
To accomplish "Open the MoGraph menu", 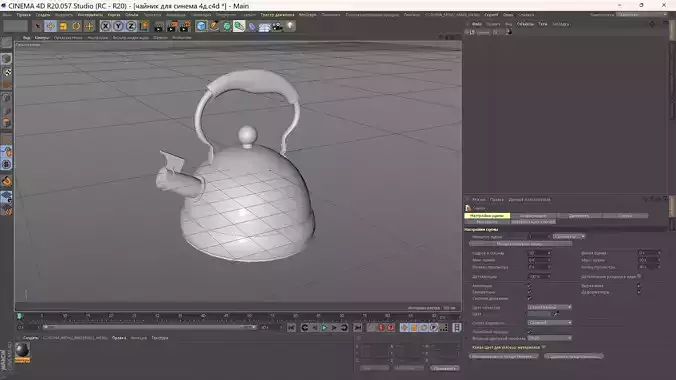I will 307,15.
